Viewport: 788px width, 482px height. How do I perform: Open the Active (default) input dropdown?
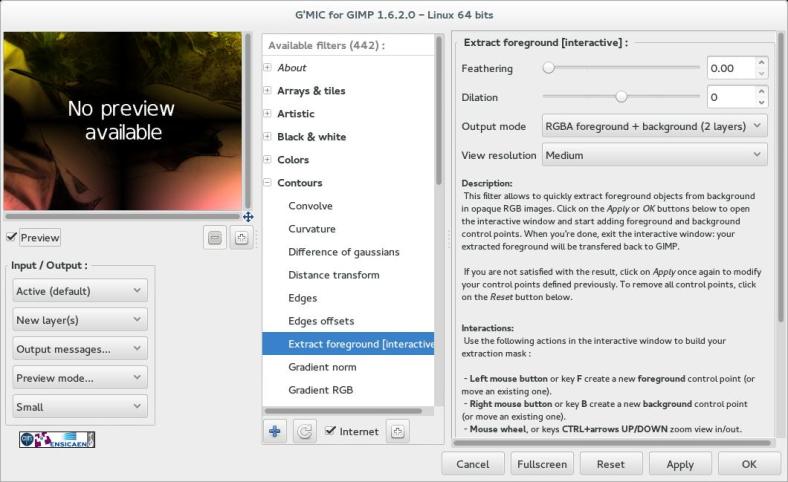pyautogui.click(x=80, y=291)
